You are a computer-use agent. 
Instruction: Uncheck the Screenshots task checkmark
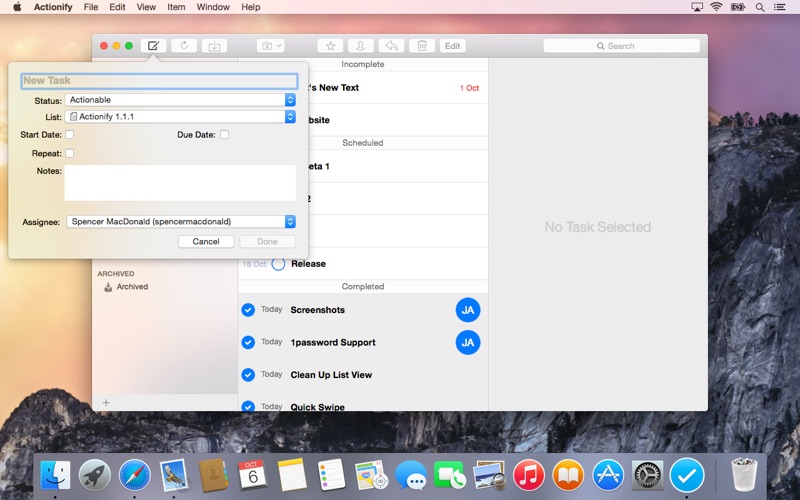[248, 310]
